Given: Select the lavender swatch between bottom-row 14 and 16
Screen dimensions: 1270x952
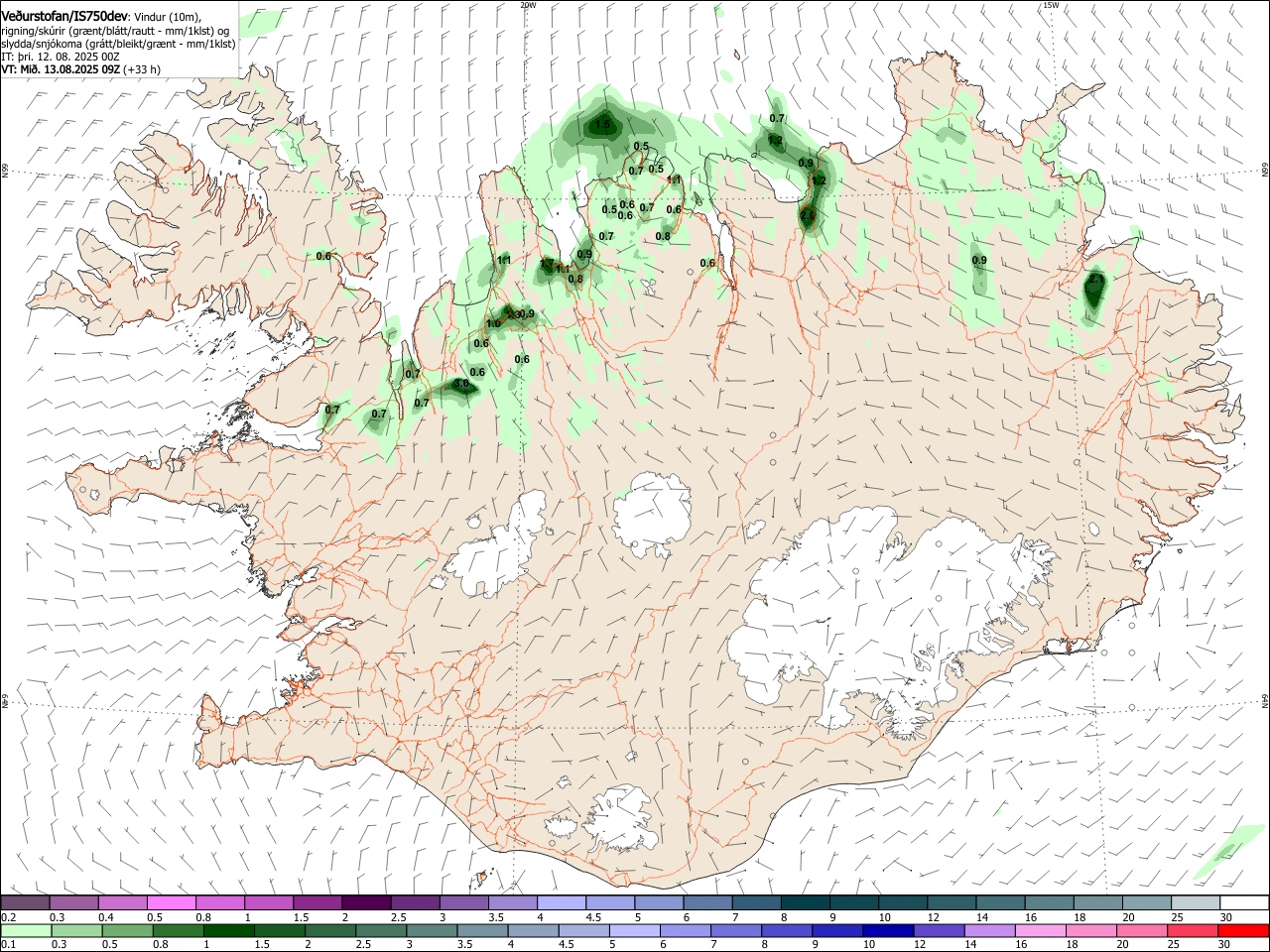Looking at the screenshot, I should click(x=990, y=930).
